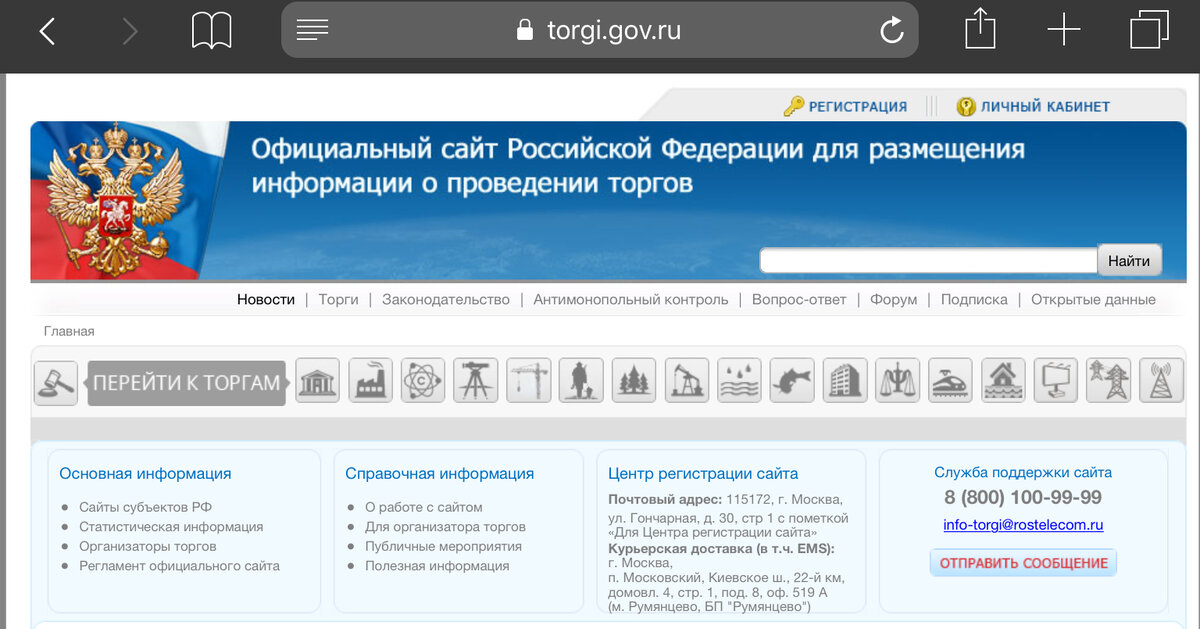Open the factory property category icon
This screenshot has width=1200, height=629.
(370, 380)
